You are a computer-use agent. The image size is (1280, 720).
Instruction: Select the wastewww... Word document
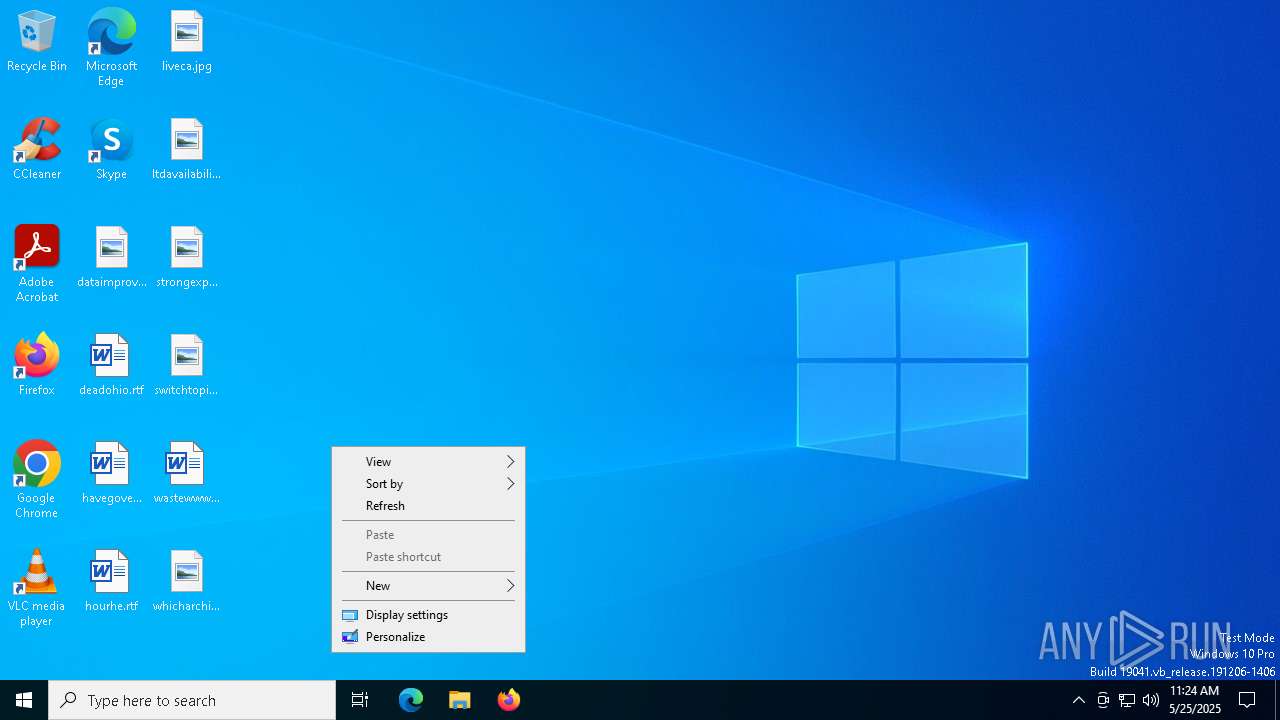186,474
